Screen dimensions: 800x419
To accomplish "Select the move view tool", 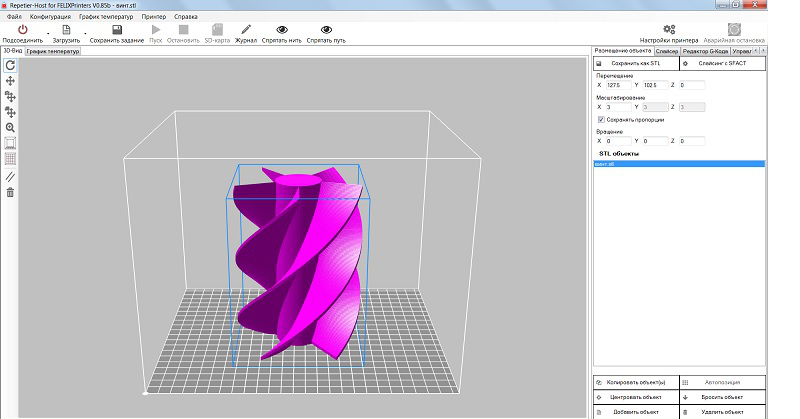I will [10, 81].
